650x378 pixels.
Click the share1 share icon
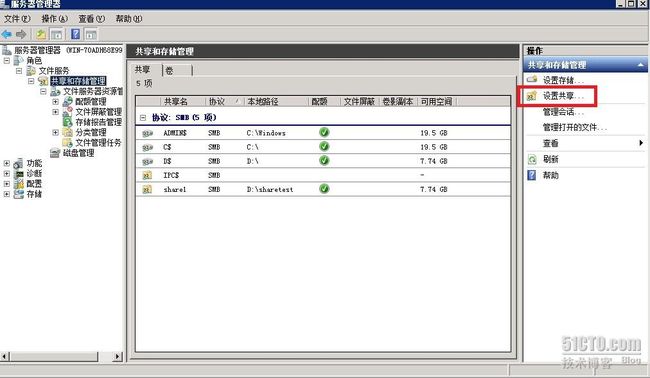(x=147, y=190)
